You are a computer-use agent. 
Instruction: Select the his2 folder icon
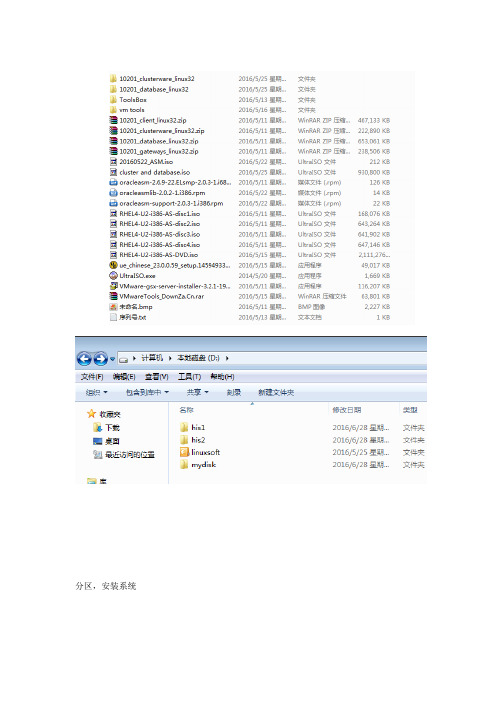184,440
